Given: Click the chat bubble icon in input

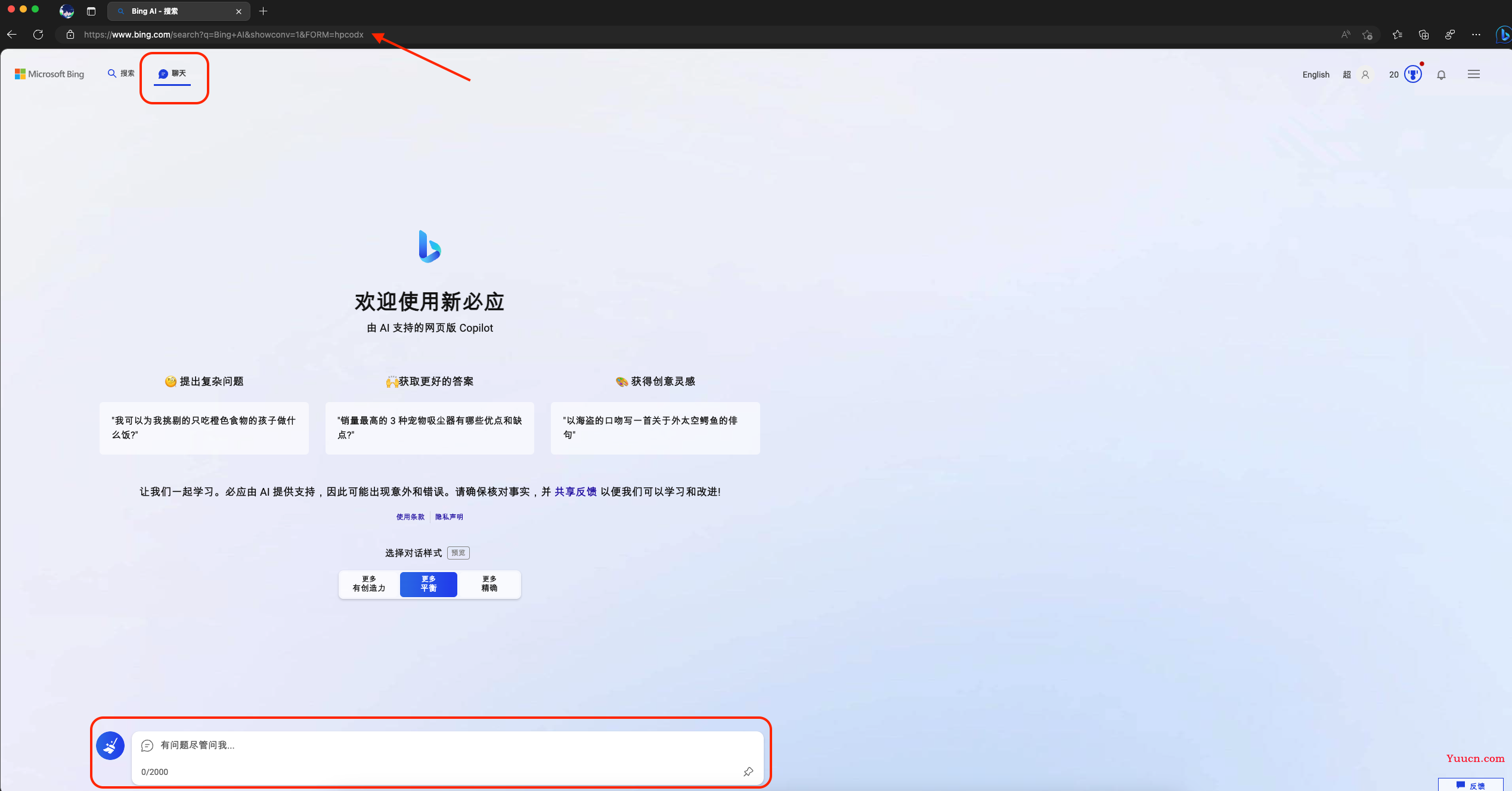Looking at the screenshot, I should coord(147,746).
